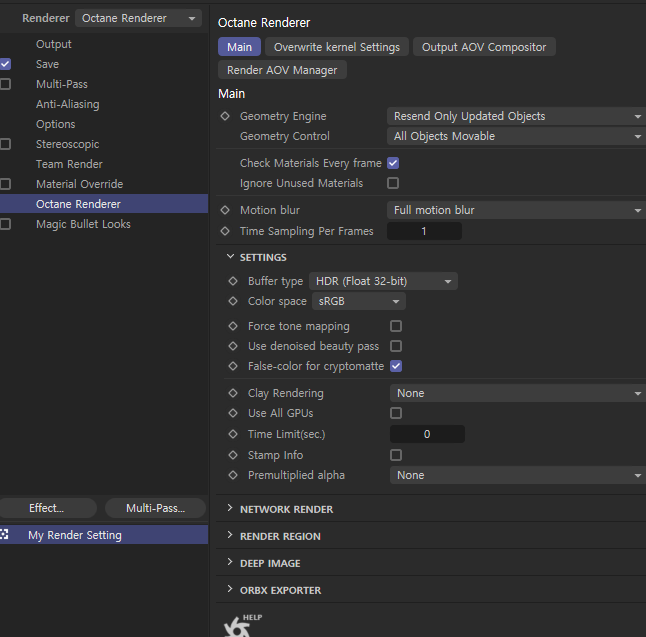
Task: Click keyframe diamond beside Color space
Action: point(233,301)
